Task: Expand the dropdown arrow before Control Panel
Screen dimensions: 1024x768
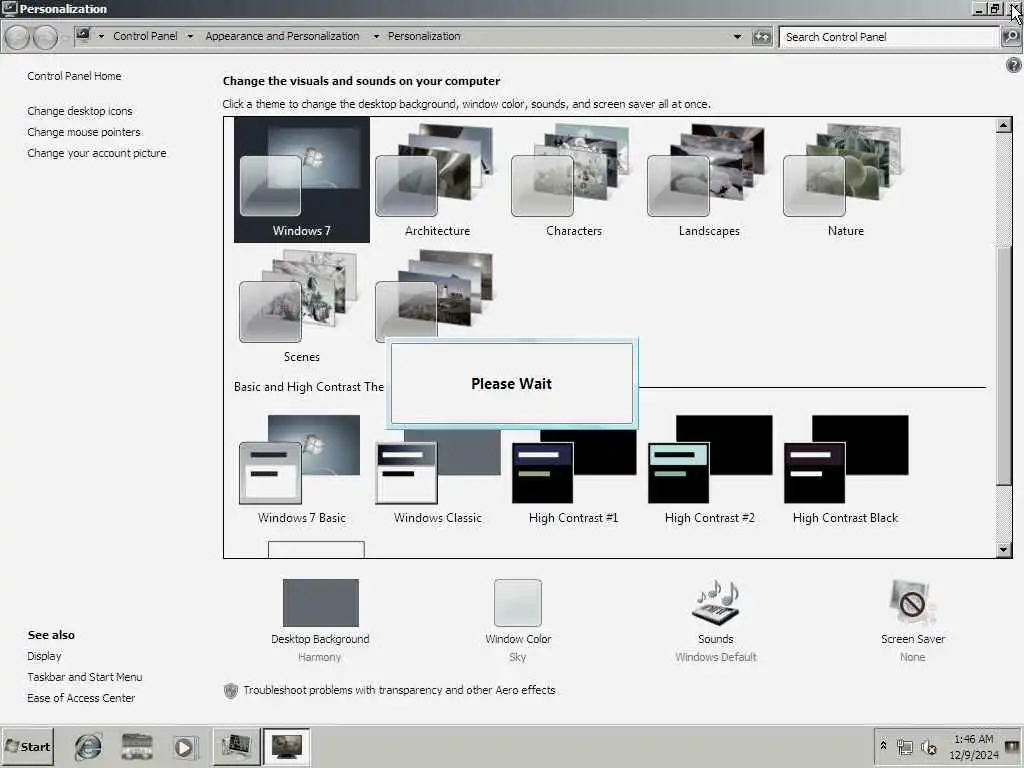Action: [x=101, y=37]
